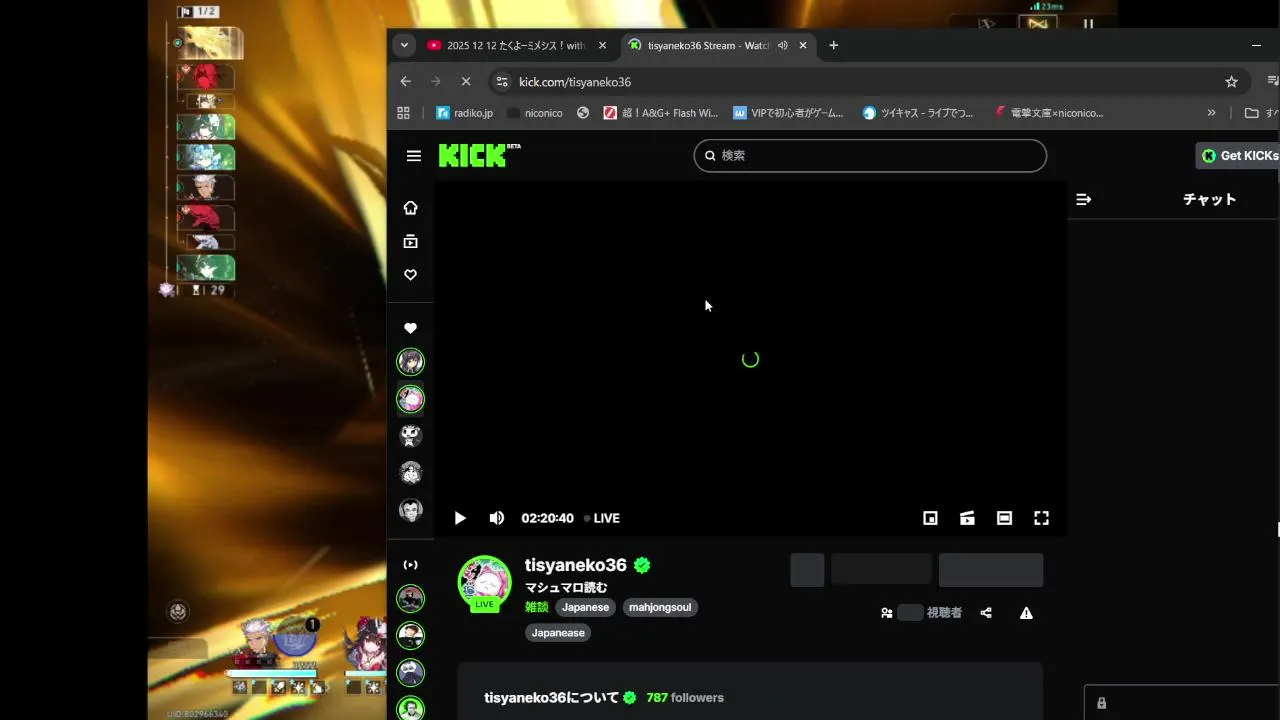1280x720 pixels.
Task: Click the チャット panel header
Action: [x=1209, y=199]
